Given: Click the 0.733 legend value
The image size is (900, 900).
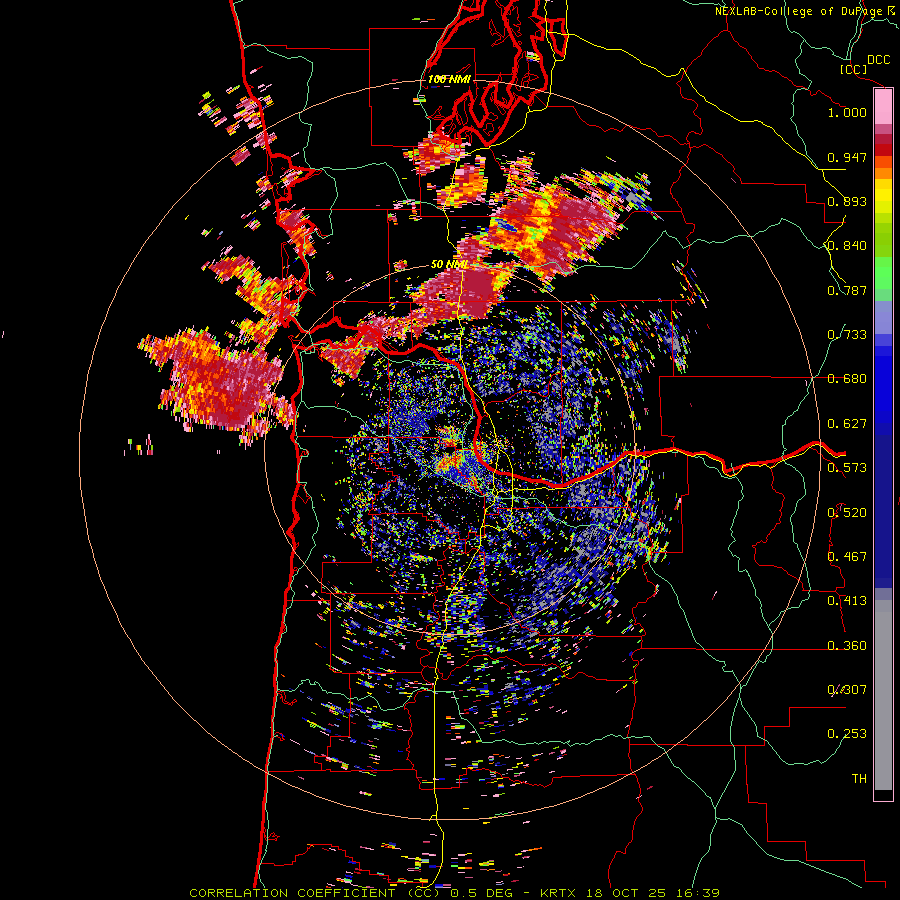Looking at the screenshot, I should click(847, 335).
